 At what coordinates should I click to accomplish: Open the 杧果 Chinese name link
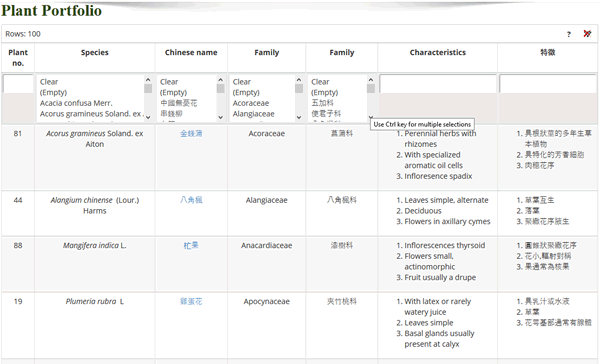pos(191,245)
